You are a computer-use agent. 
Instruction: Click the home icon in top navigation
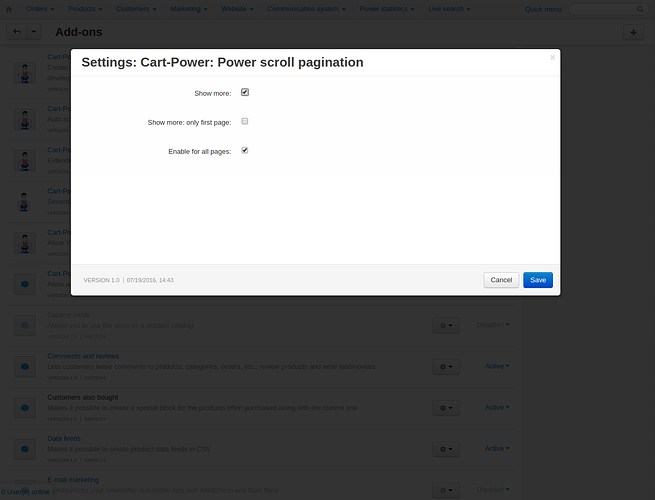8,9
